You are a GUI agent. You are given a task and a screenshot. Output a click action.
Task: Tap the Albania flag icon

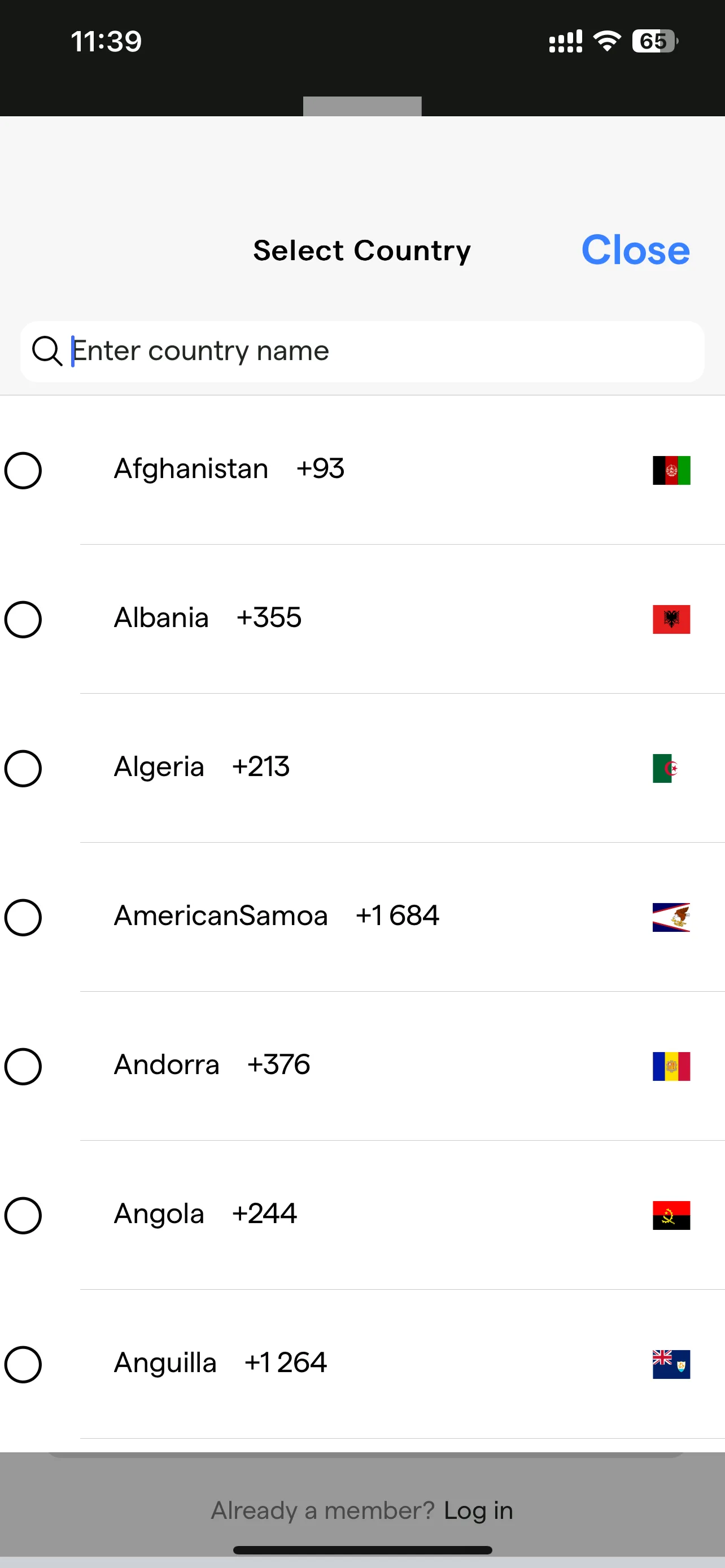click(671, 619)
